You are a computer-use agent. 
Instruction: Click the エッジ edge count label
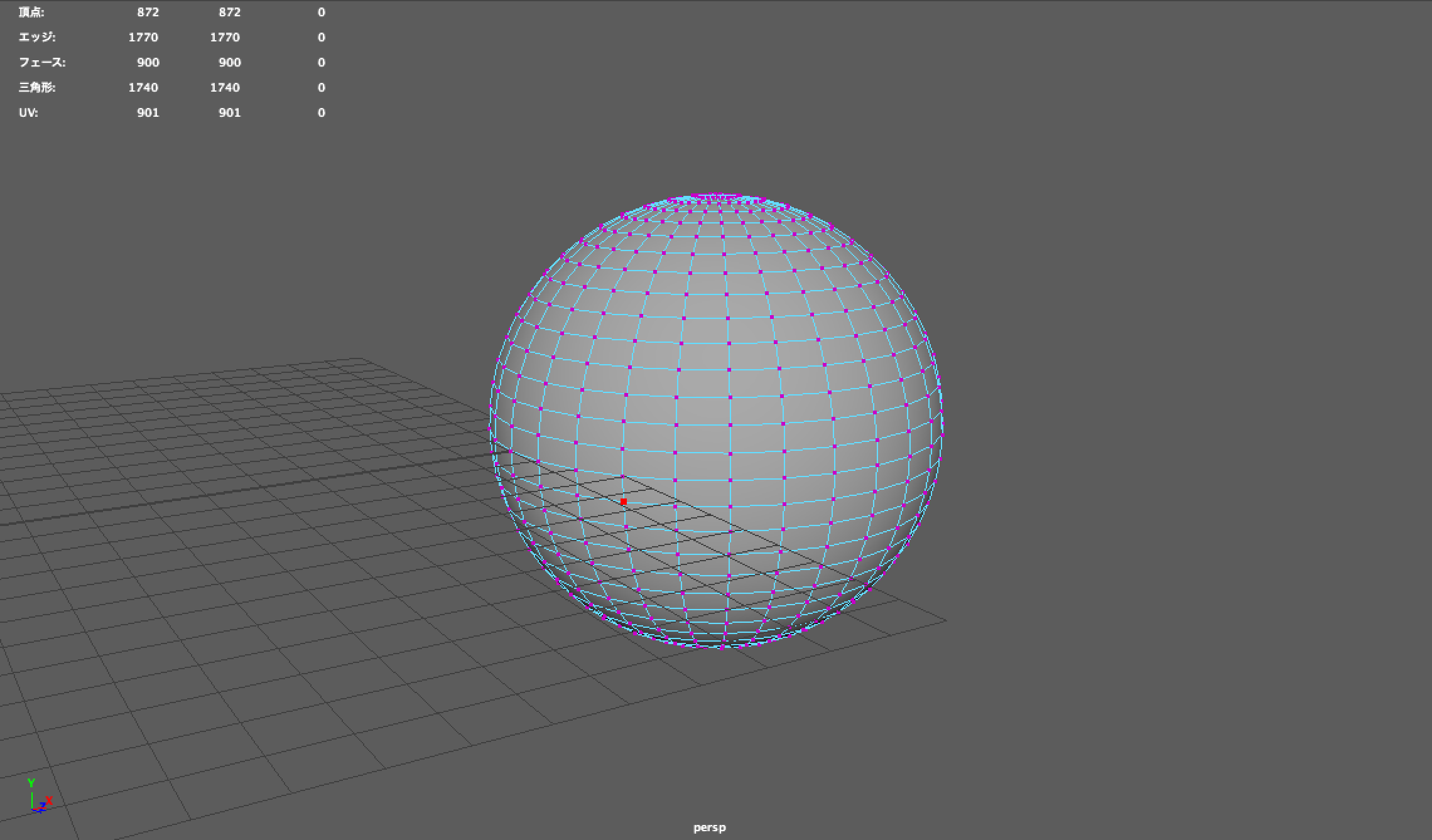point(37,38)
